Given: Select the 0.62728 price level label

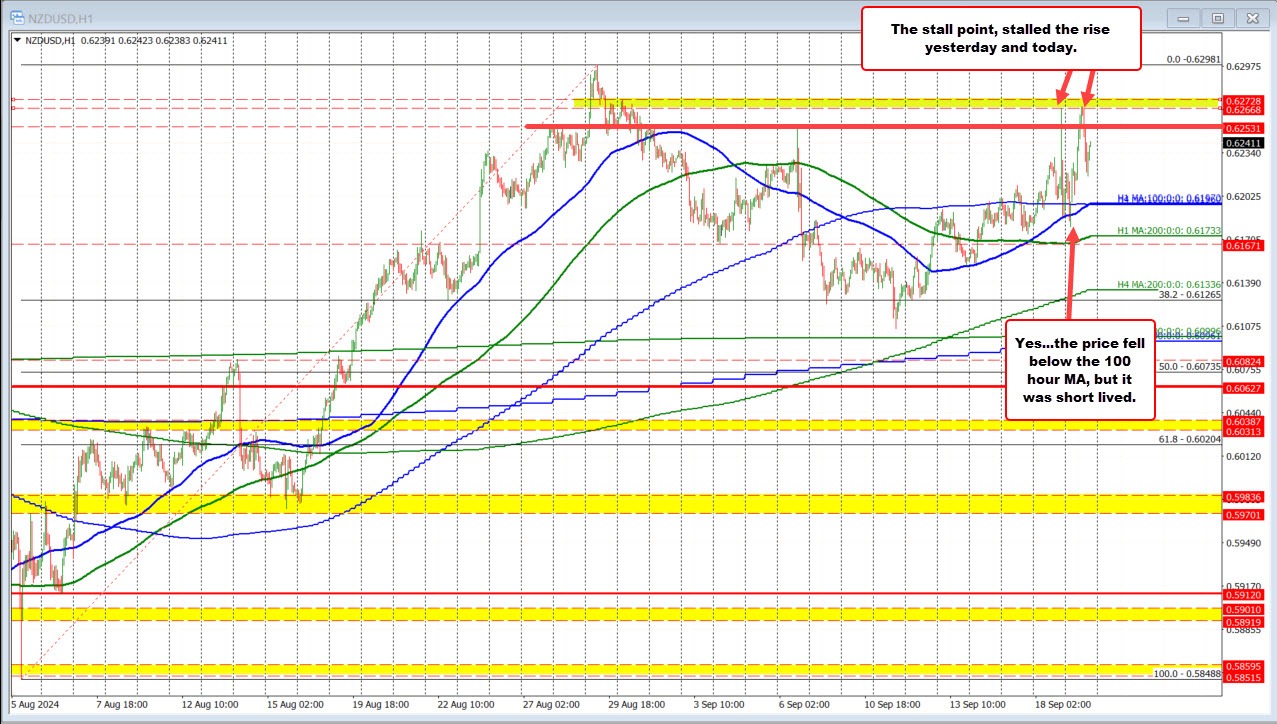Looking at the screenshot, I should click(1245, 102).
